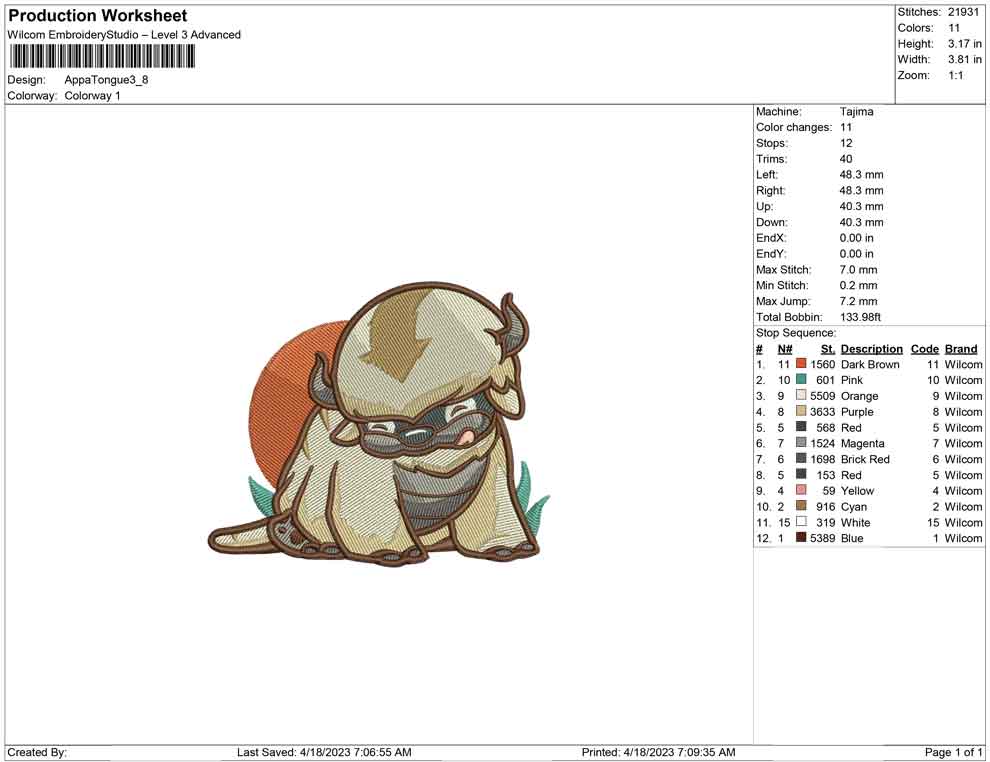This screenshot has height=762, width=990.
Task: Click the Cyan description in row 10
Action: [854, 506]
